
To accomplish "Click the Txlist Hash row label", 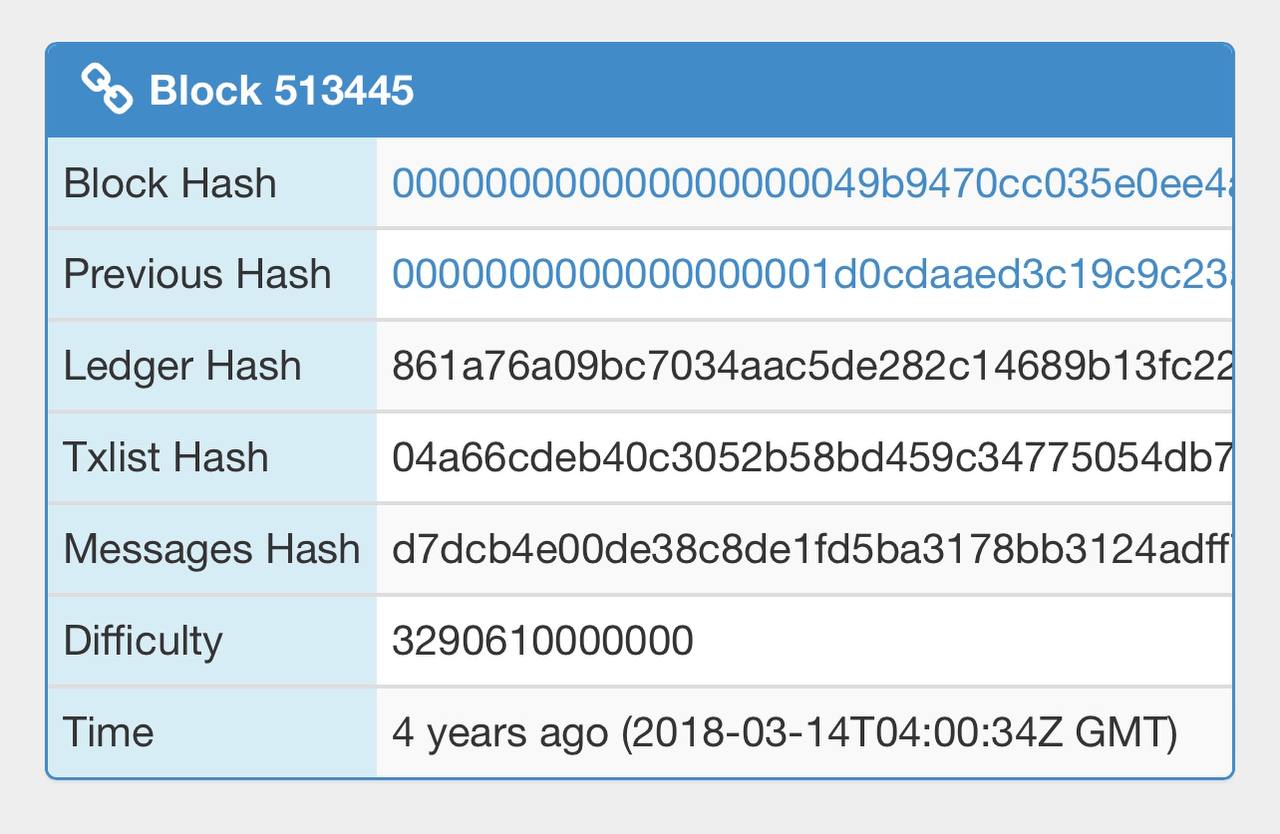I will pos(166,458).
